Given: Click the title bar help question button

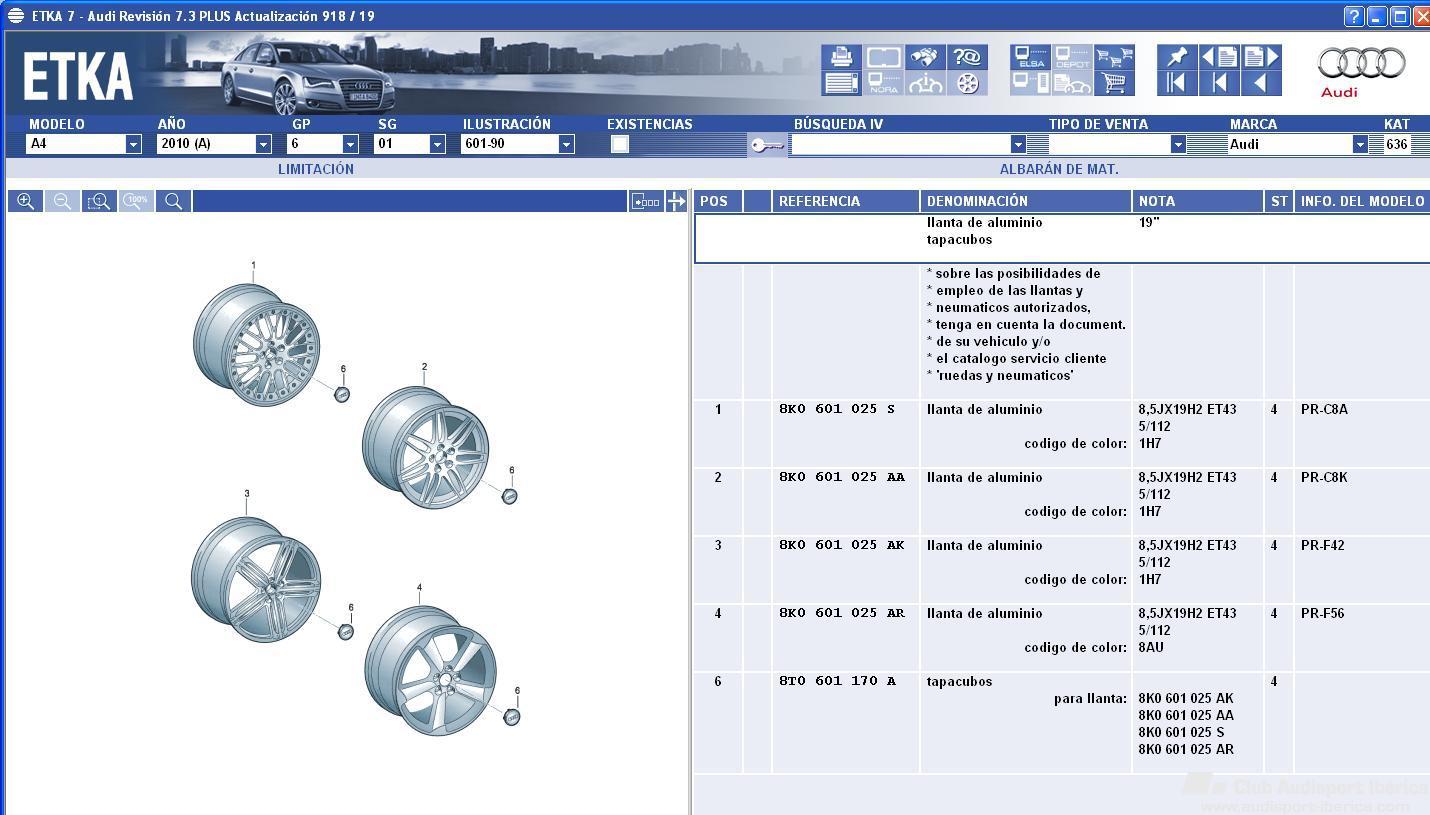Looking at the screenshot, I should click(1354, 16).
